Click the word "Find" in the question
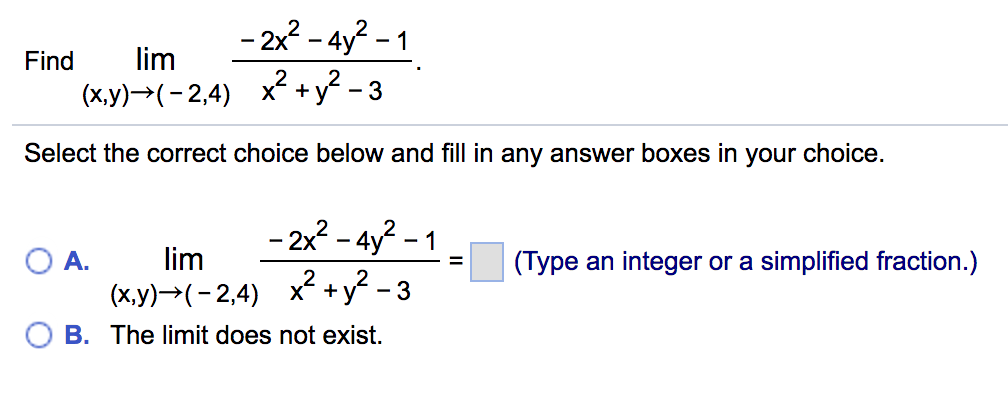 click(49, 61)
